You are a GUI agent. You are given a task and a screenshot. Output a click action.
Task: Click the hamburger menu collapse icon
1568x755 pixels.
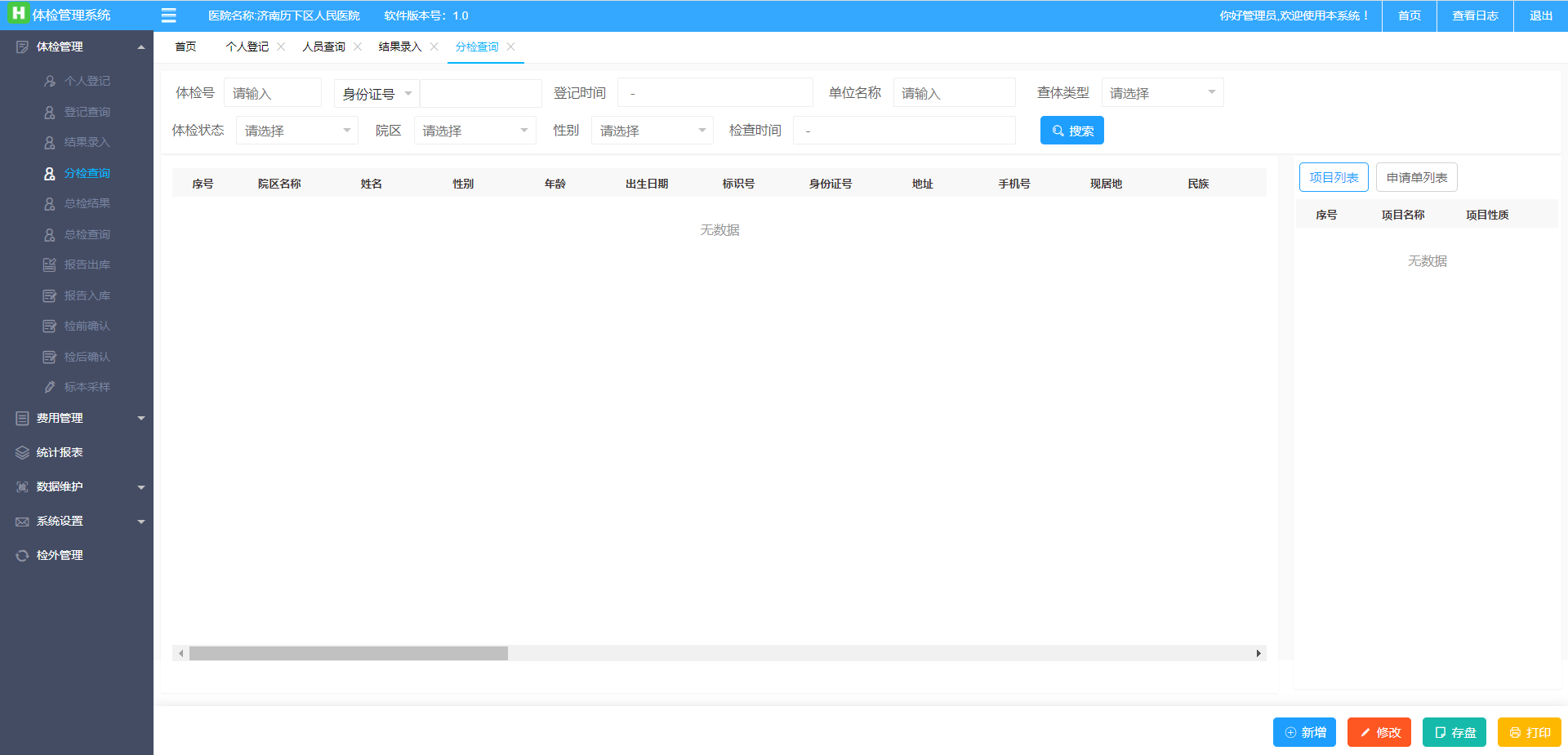click(168, 16)
